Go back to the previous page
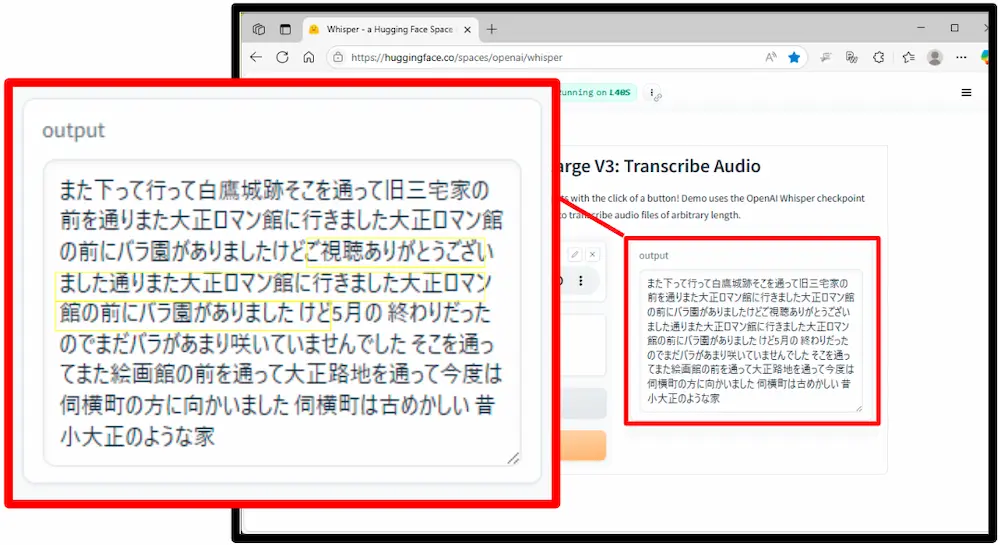The height and width of the screenshot is (545, 1000). point(256,57)
